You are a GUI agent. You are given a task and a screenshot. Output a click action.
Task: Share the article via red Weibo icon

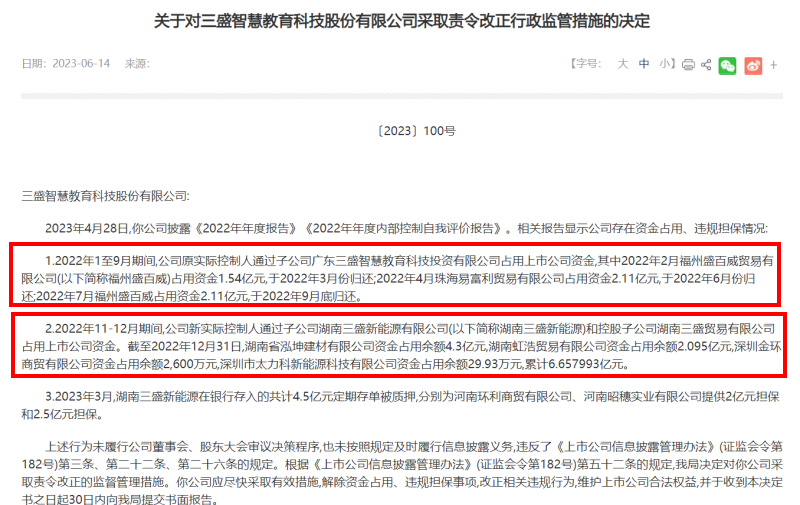click(753, 65)
